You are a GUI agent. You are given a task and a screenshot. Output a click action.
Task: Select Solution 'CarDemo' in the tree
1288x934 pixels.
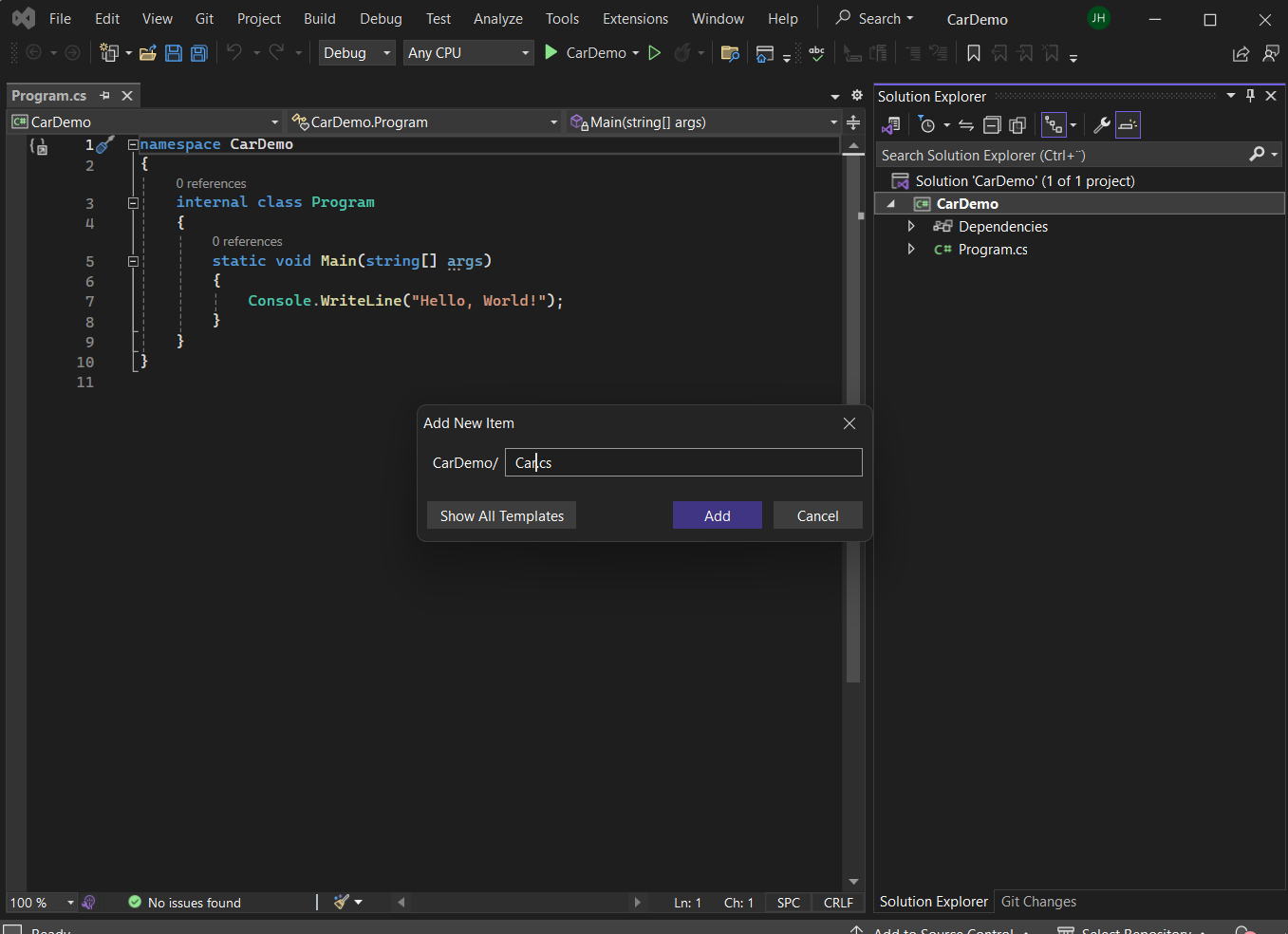pos(1025,181)
